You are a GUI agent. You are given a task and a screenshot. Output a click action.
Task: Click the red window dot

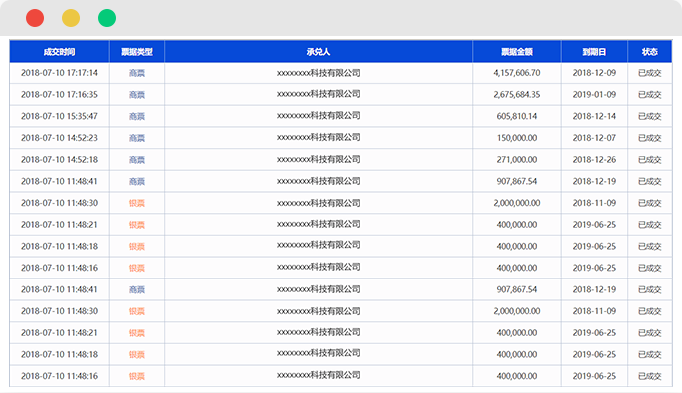pos(35,18)
